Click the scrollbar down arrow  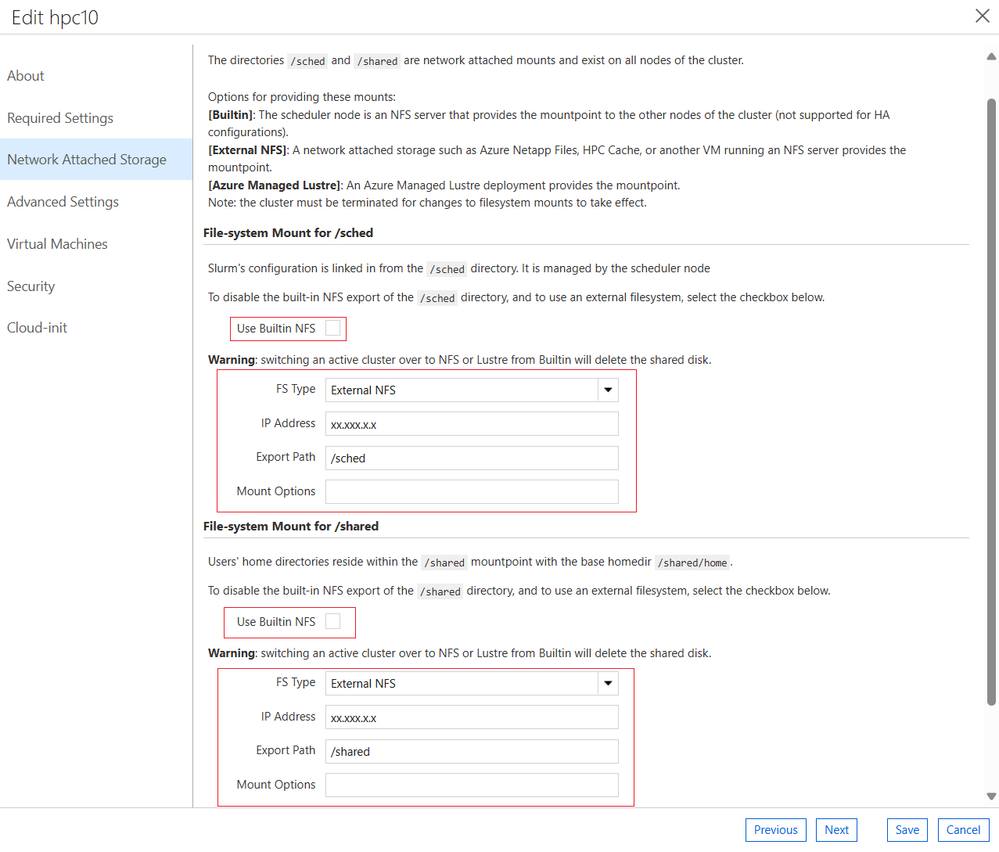pos(991,796)
